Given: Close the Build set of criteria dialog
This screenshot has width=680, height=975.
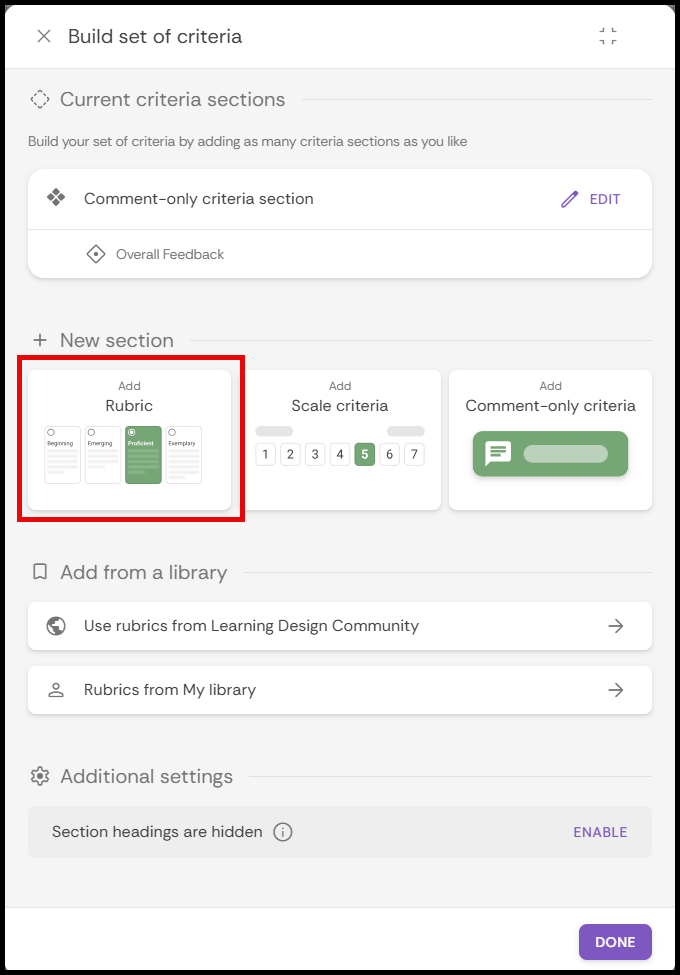Looking at the screenshot, I should (x=44, y=37).
